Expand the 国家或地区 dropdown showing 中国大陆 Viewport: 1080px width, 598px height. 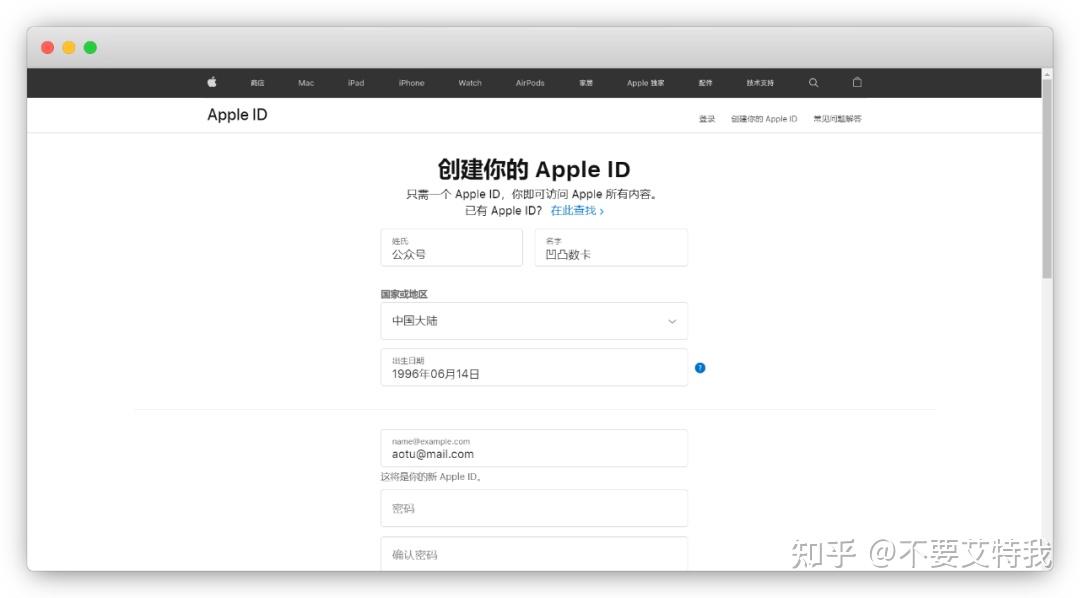pos(534,321)
